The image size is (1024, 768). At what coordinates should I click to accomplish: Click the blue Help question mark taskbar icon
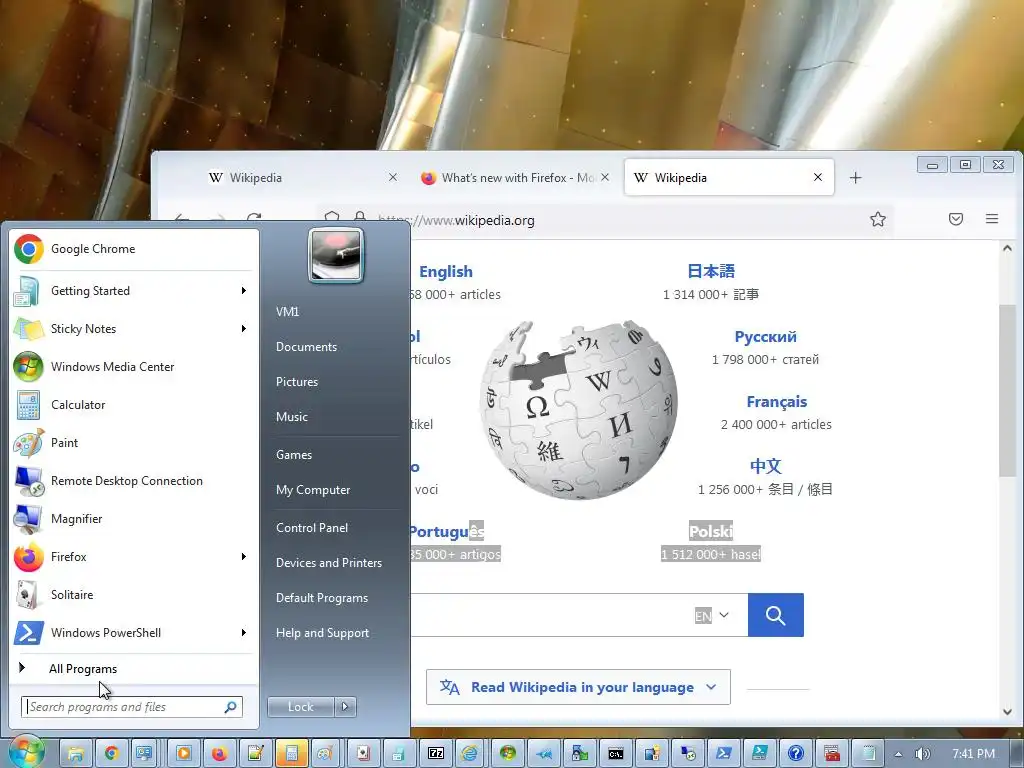tap(795, 754)
